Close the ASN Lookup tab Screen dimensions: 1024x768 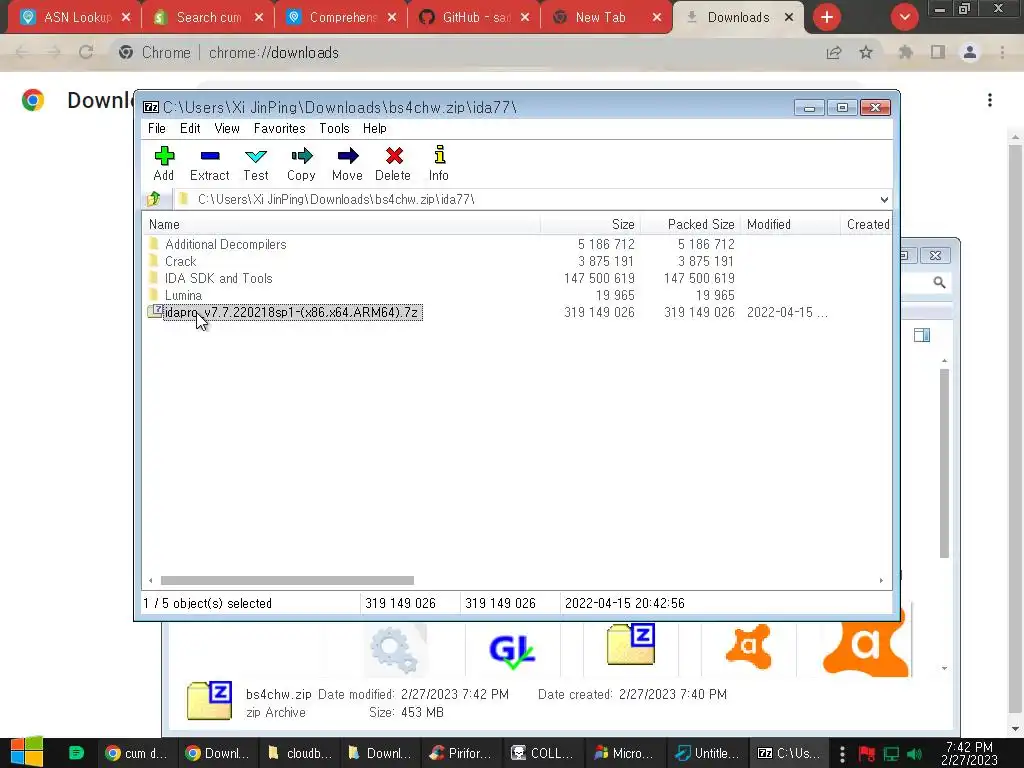pyautogui.click(x=126, y=18)
